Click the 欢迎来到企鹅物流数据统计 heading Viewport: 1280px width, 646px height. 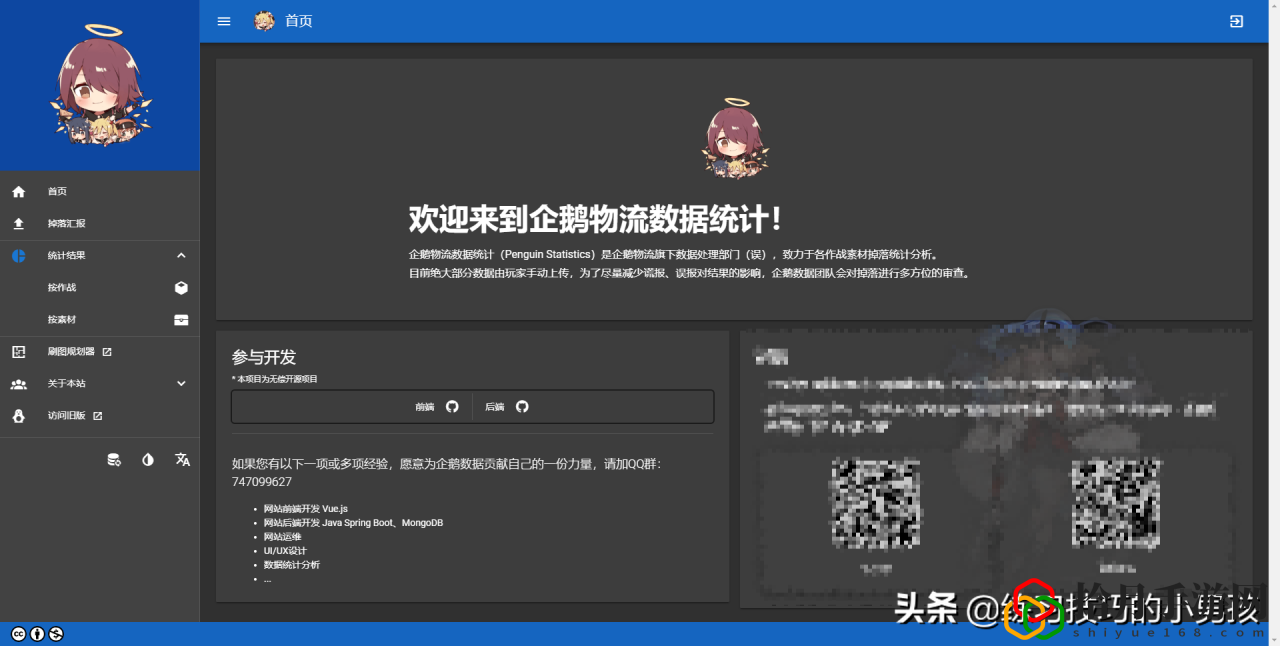click(x=595, y=220)
